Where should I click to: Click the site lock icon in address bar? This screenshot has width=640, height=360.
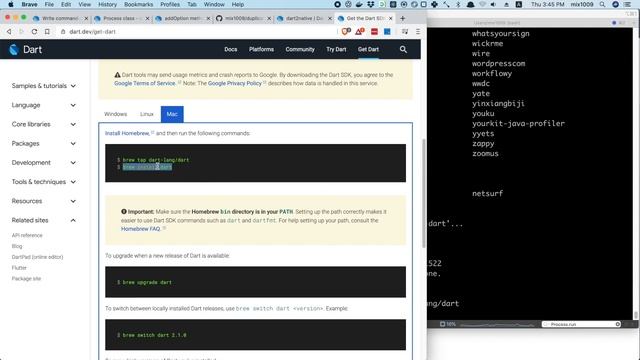click(x=63, y=31)
